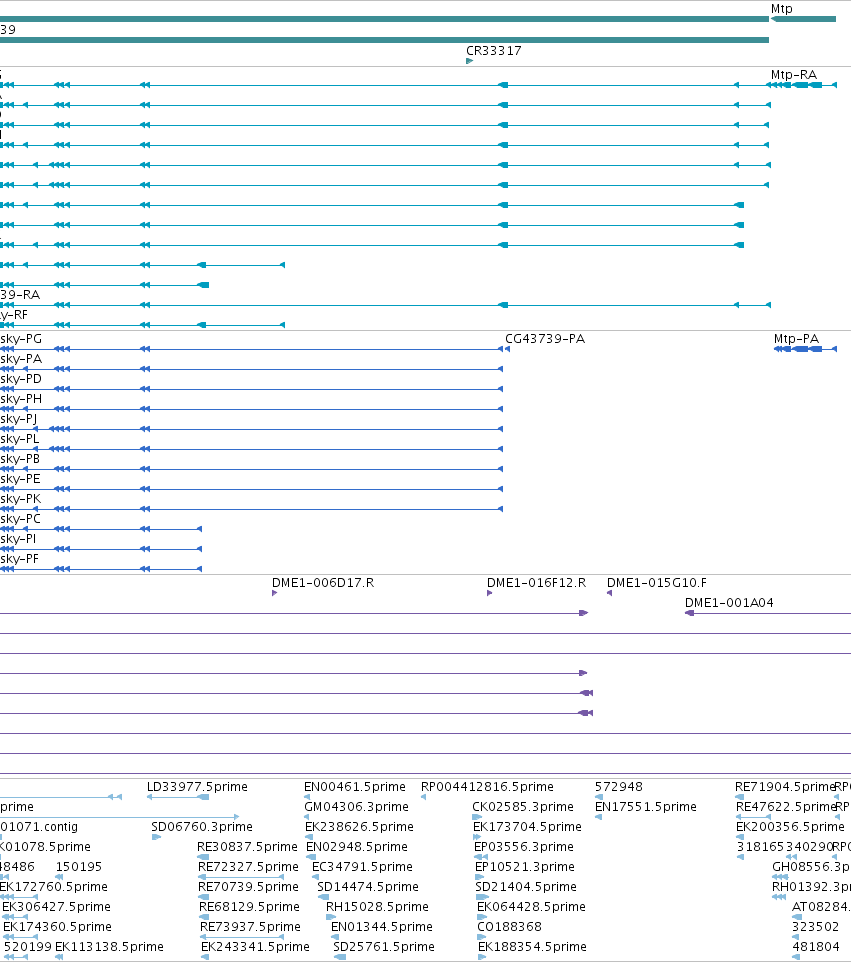Image resolution: width=851 pixels, height=962 pixels.
Task: Select the CR33317 gene label
Action: coord(494,51)
